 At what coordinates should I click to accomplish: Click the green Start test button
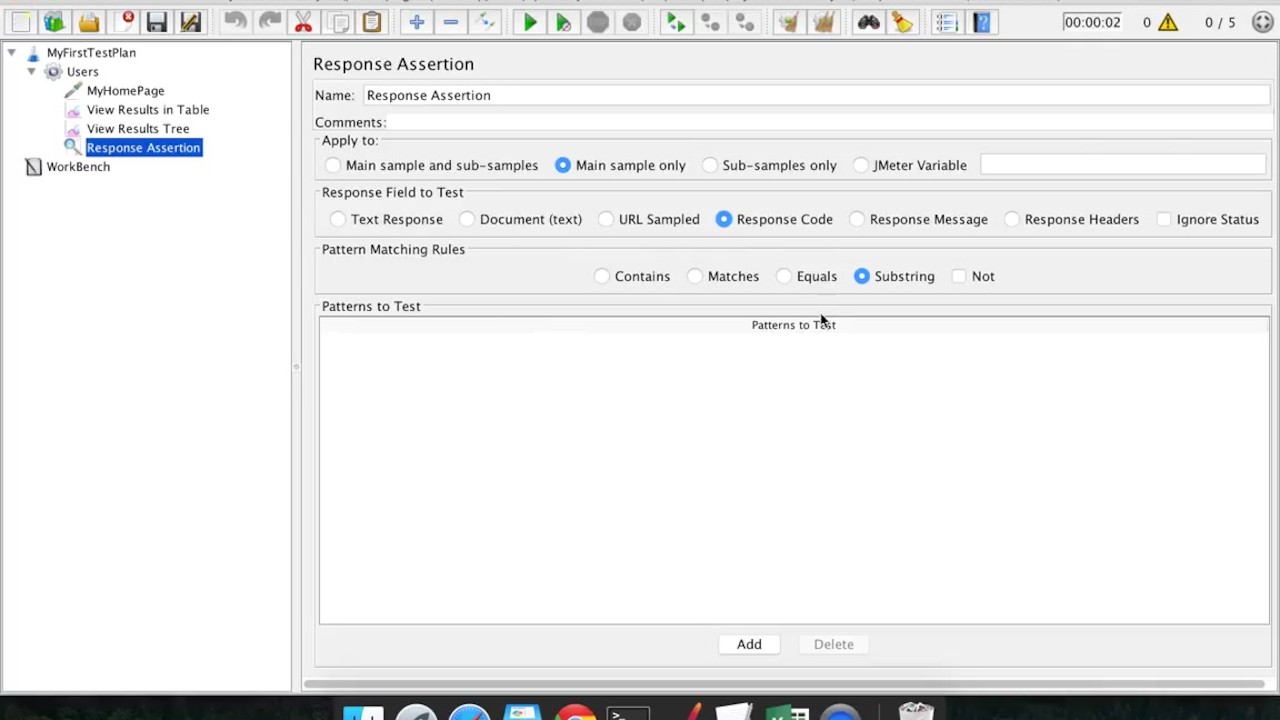pyautogui.click(x=530, y=22)
